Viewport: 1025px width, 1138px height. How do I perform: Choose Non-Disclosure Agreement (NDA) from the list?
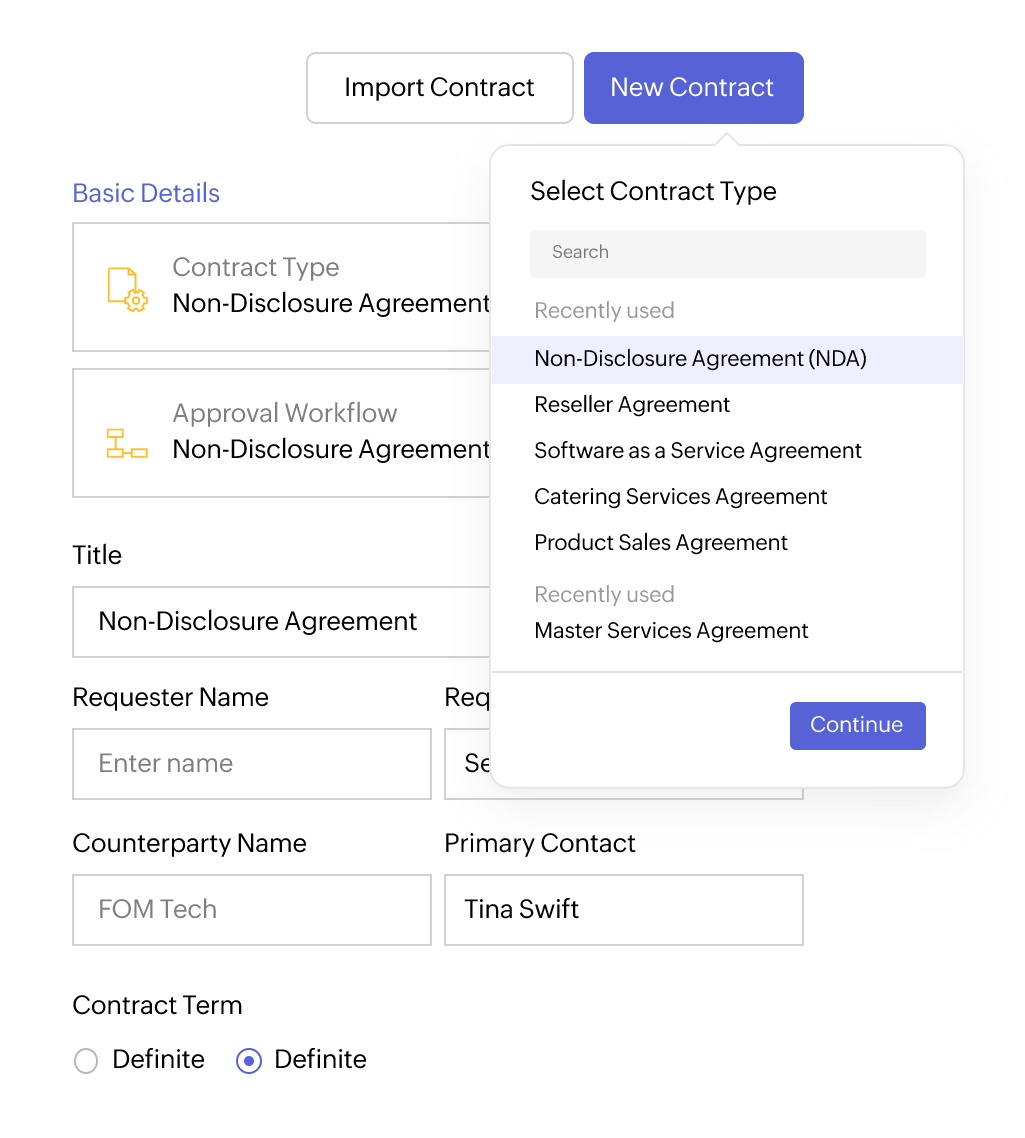coord(700,359)
